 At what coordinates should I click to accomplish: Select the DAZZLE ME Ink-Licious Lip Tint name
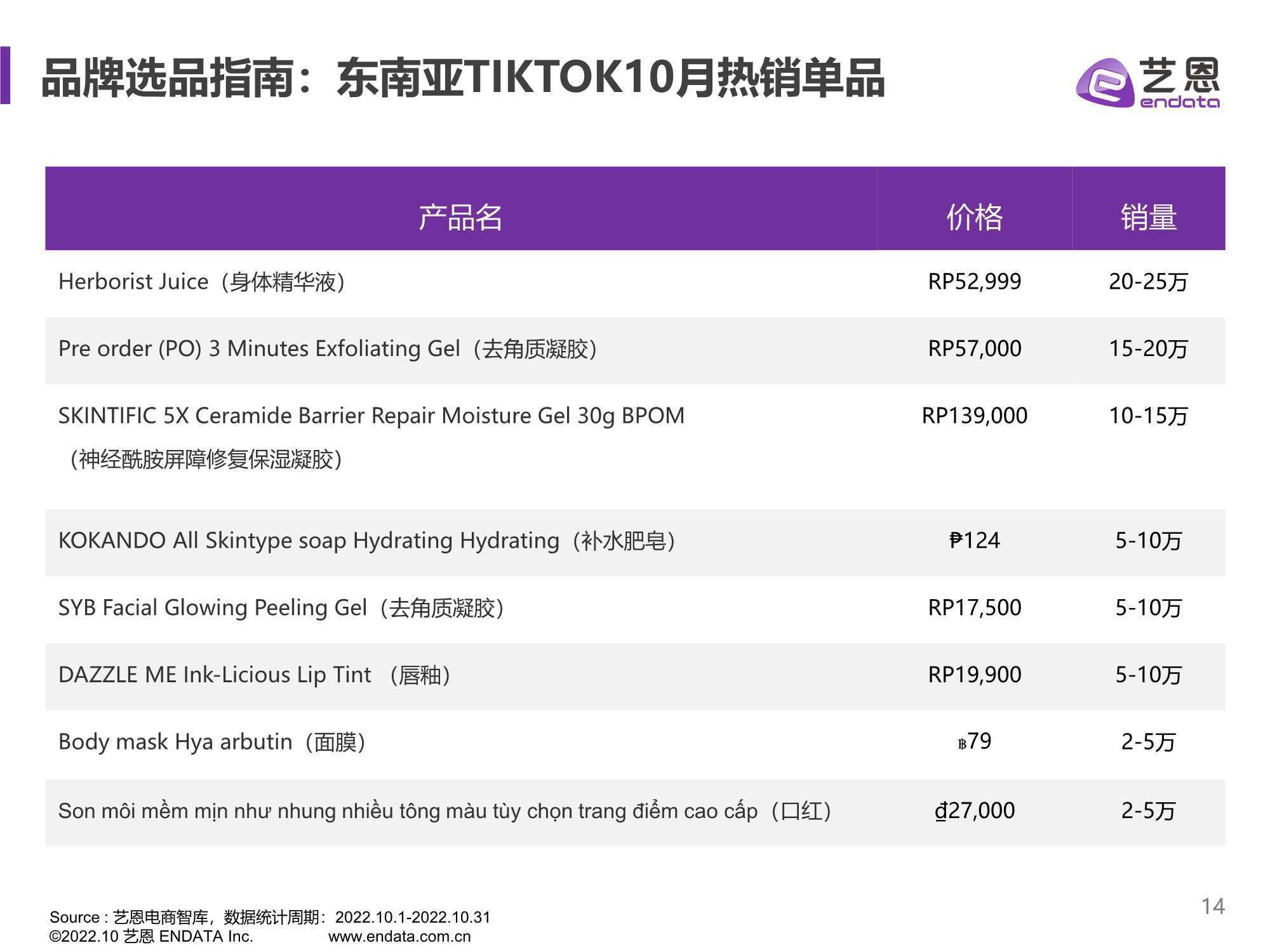pyautogui.click(x=255, y=675)
